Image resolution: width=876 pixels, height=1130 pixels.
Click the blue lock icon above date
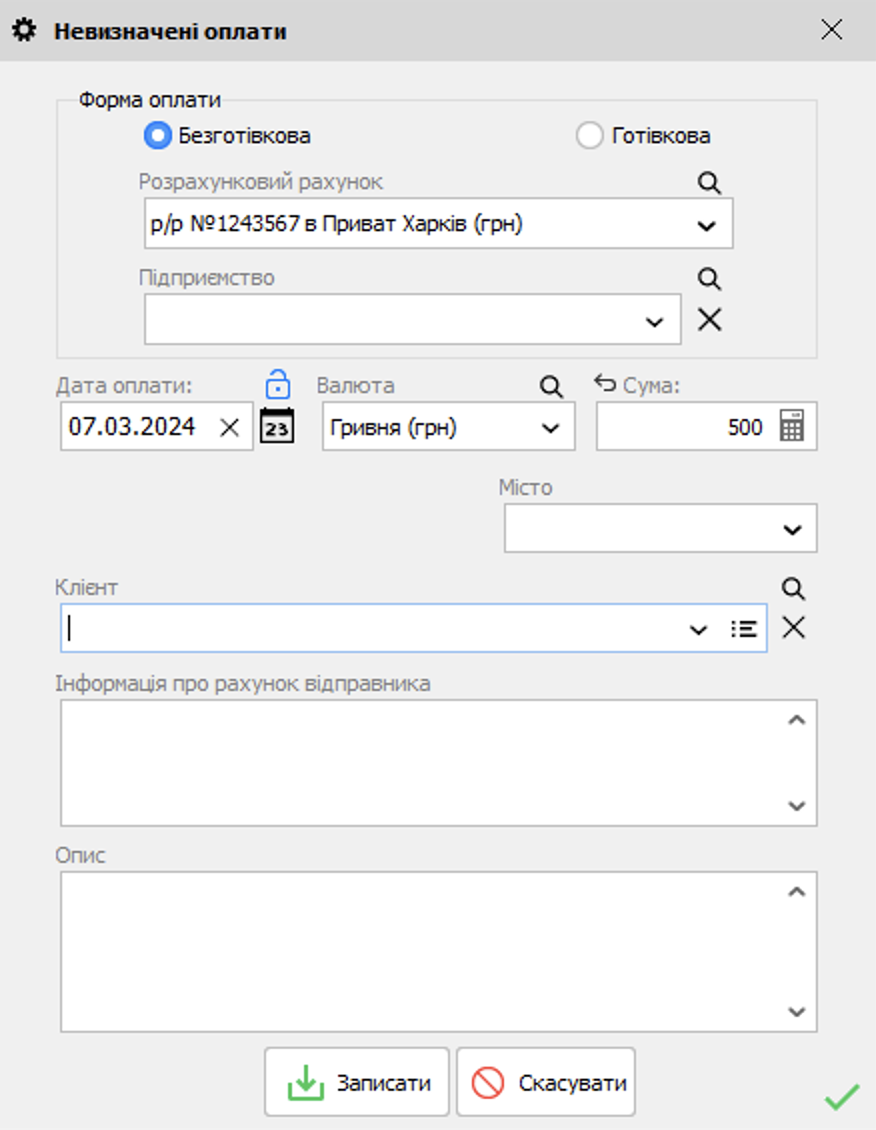coord(277,384)
